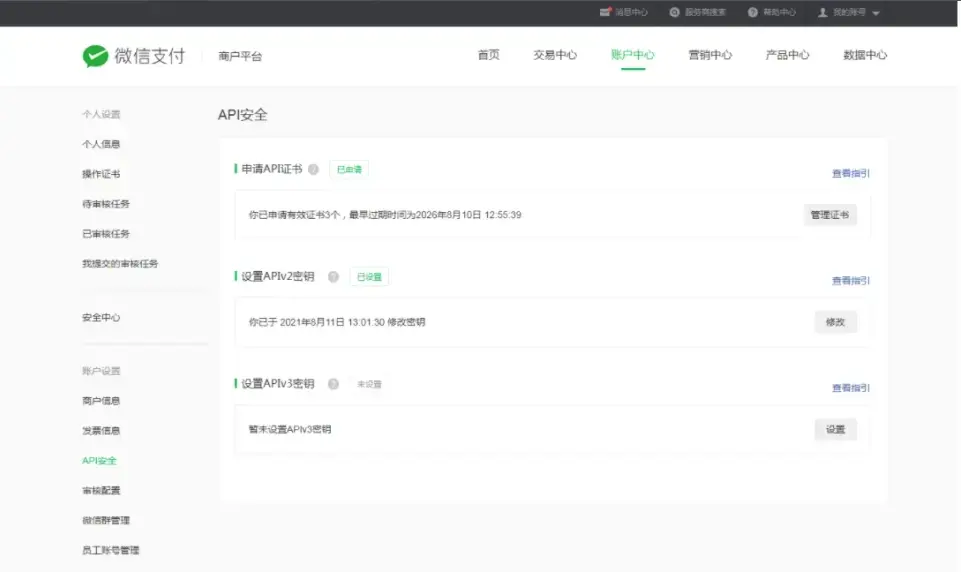Screen dimensions: 961x572
Task: Select 员工账号管理 in the sidebar
Action: coord(111,550)
